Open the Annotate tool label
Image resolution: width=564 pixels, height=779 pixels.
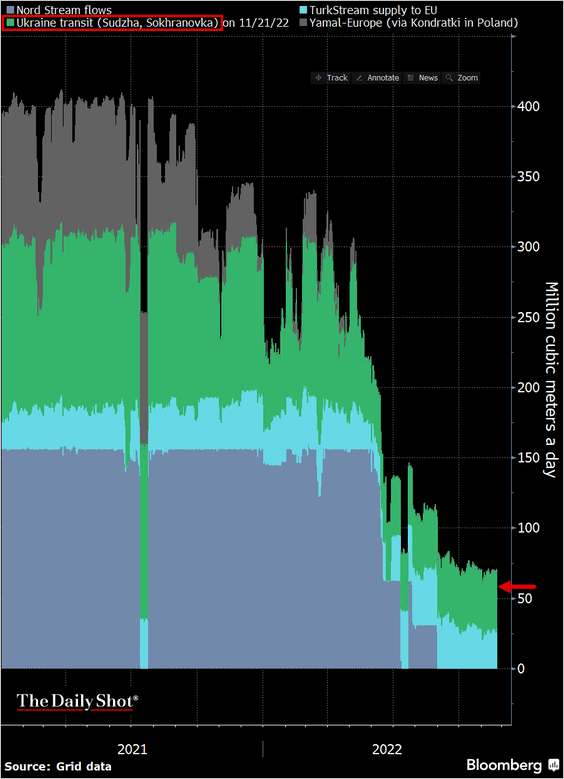384,78
